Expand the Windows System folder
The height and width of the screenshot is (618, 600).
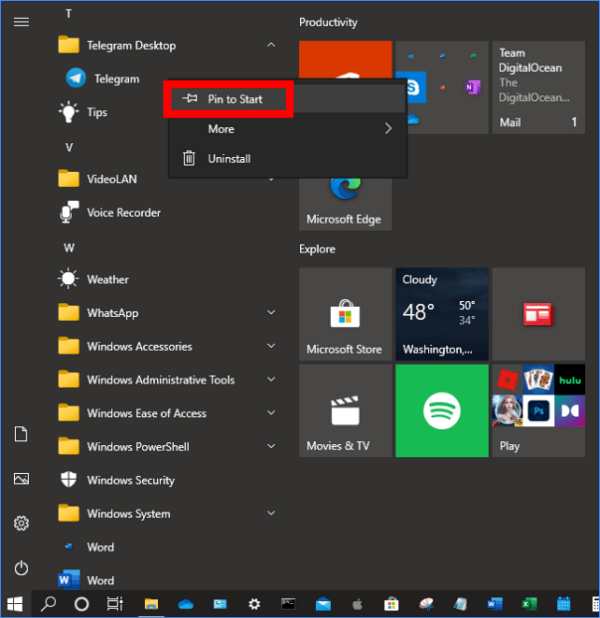click(x=271, y=513)
